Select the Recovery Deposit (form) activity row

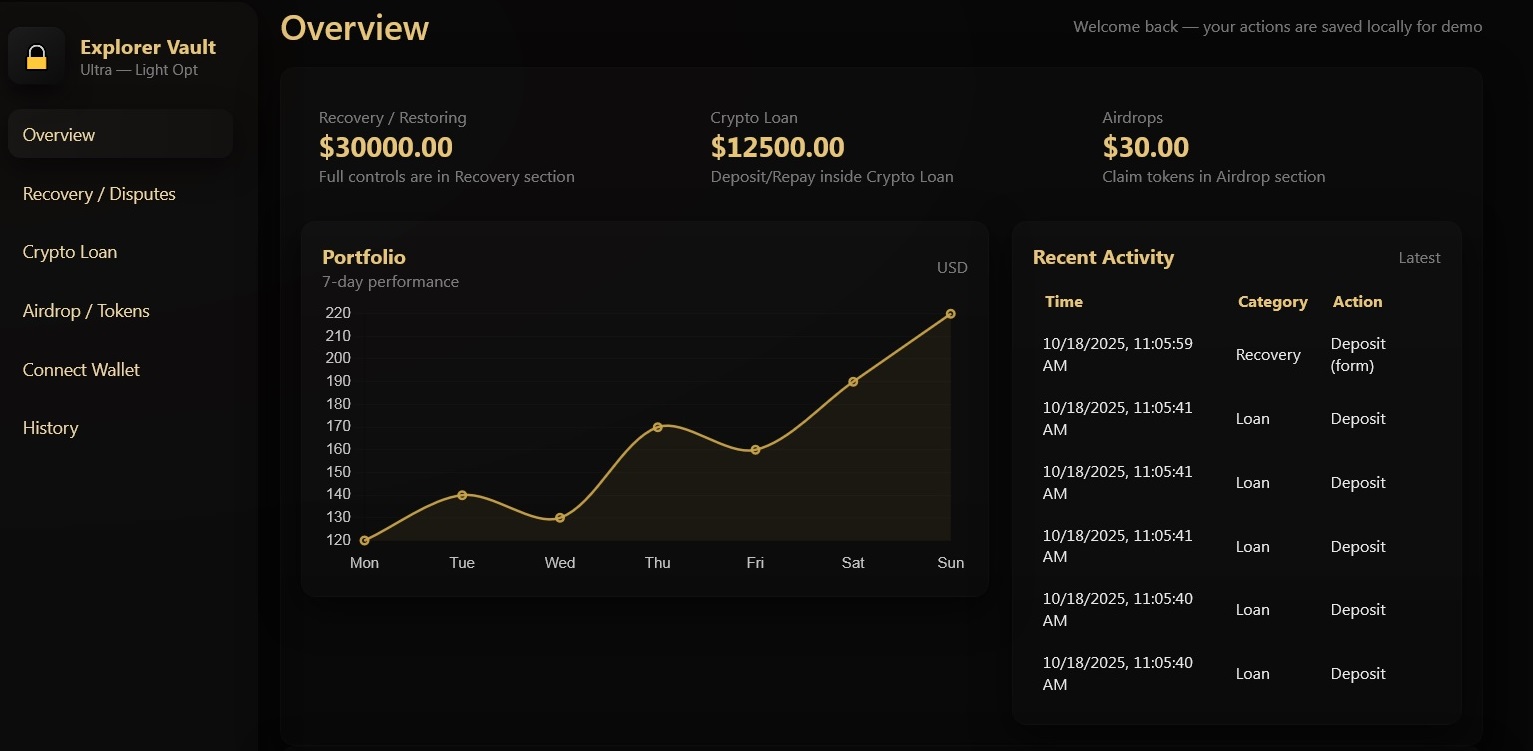(x=1236, y=355)
